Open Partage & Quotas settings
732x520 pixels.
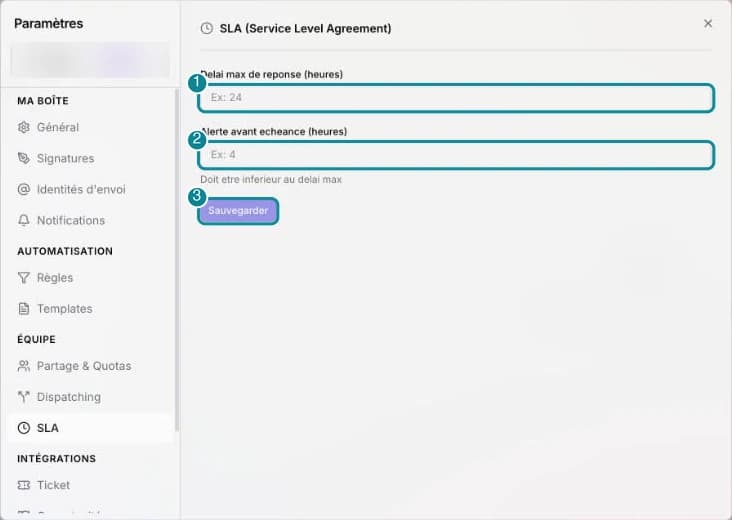click(x=91, y=366)
